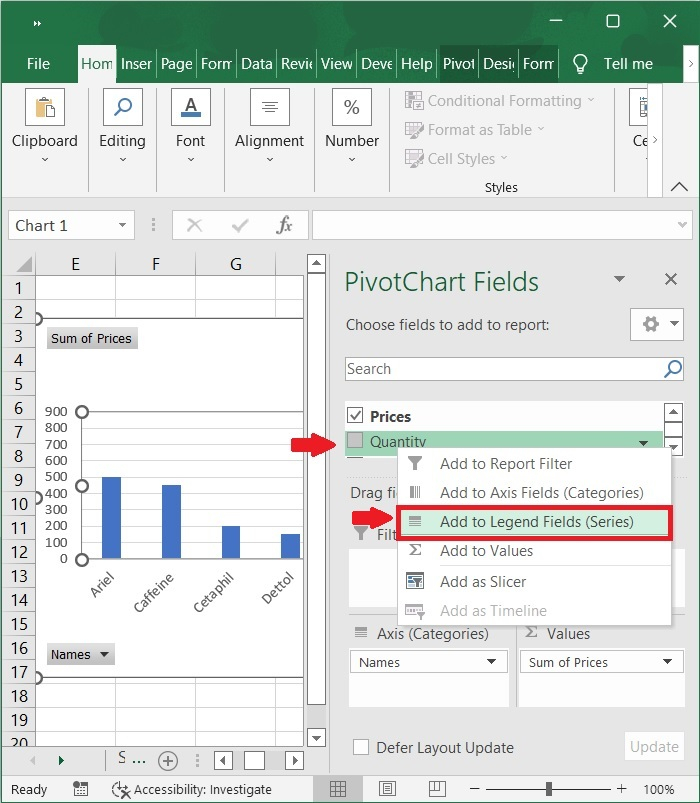This screenshot has width=700, height=803.
Task: Open the Clipboard paste icon group
Action: tap(45, 107)
